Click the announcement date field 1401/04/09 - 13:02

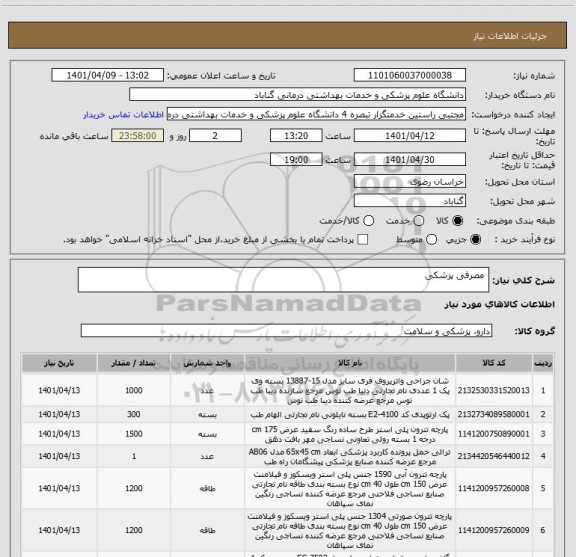click(108, 75)
